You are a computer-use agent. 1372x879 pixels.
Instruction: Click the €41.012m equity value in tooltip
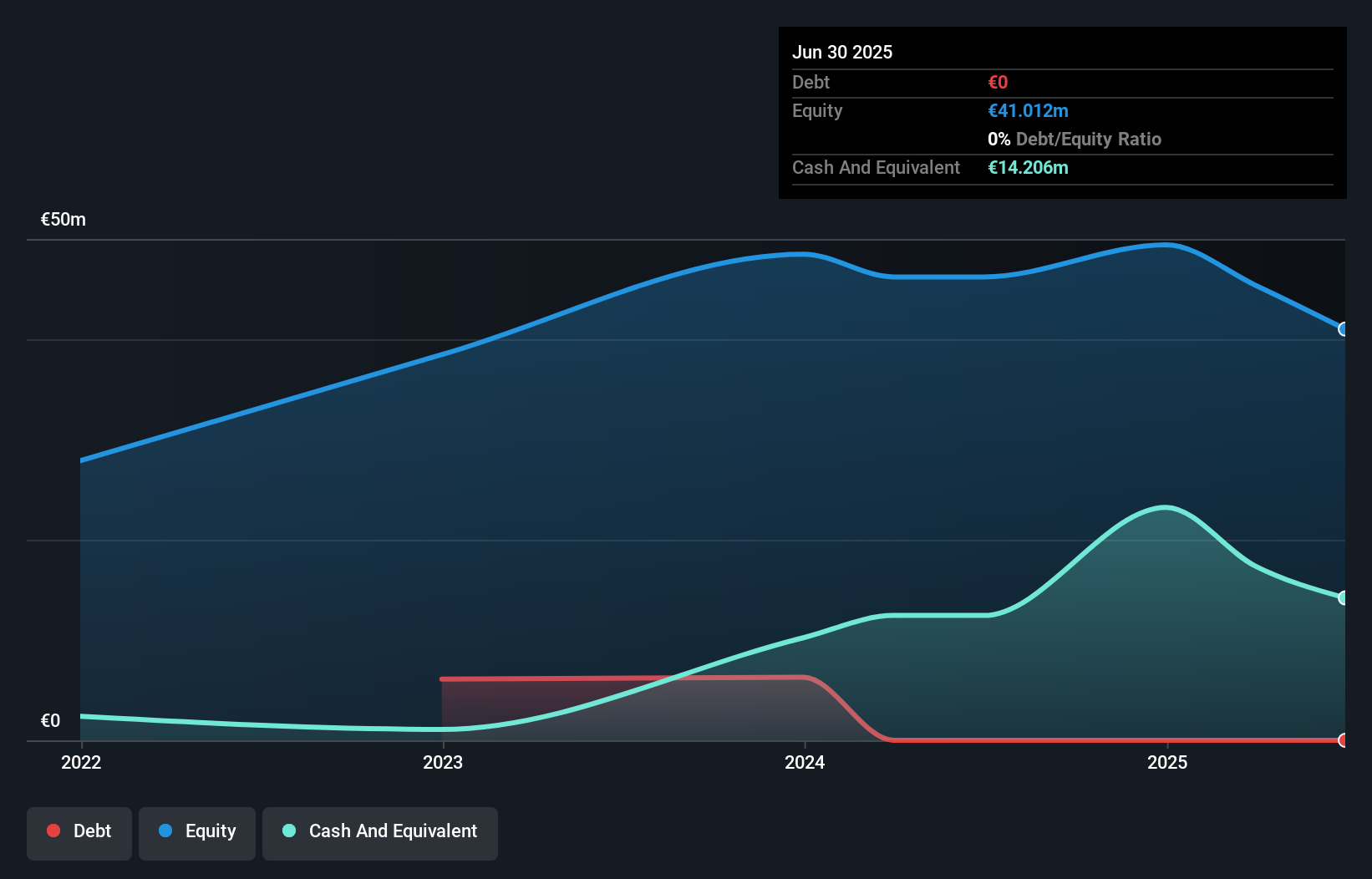[1028, 110]
